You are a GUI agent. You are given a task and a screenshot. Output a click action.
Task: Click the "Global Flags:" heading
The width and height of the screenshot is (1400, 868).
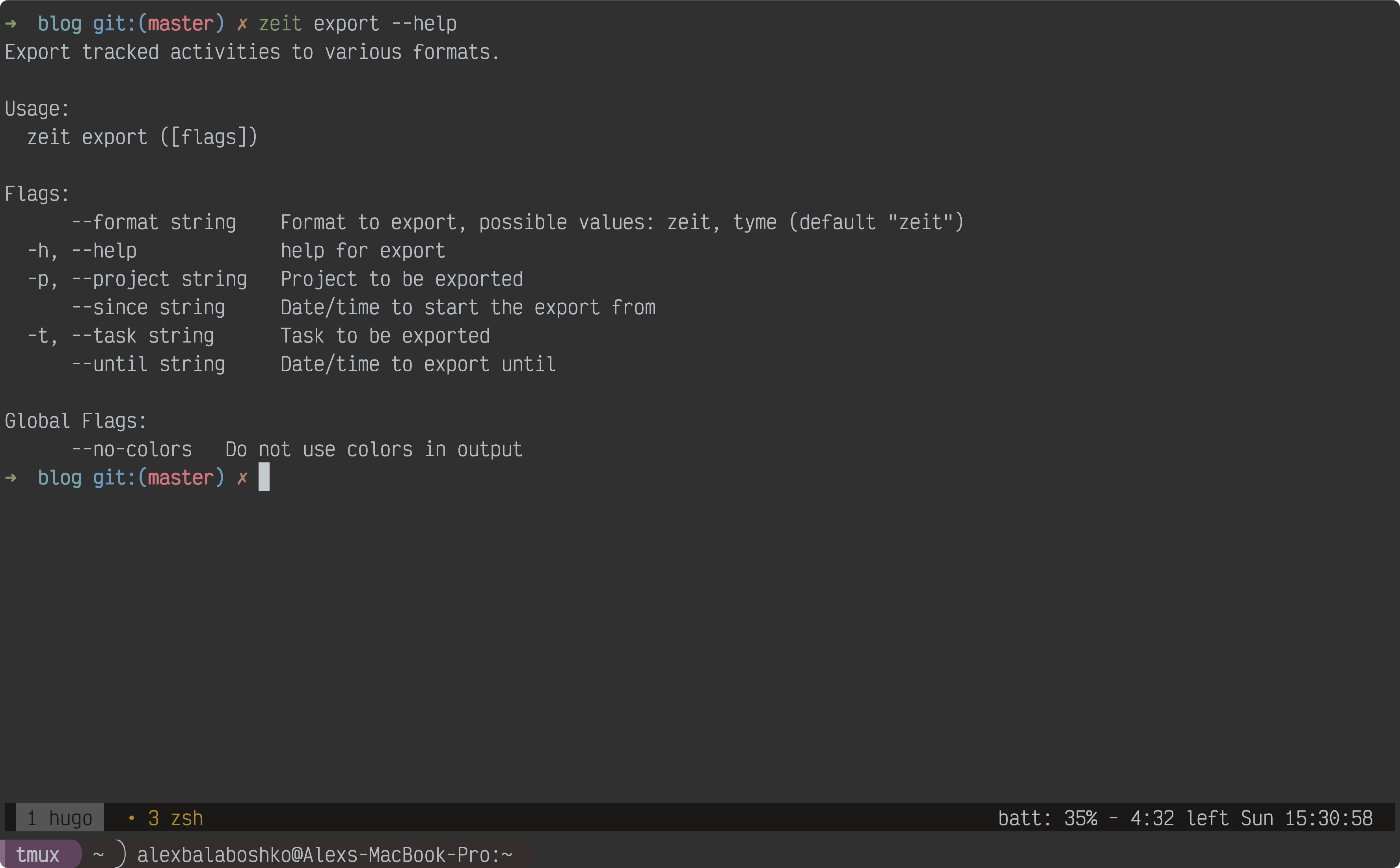pyautogui.click(x=76, y=421)
